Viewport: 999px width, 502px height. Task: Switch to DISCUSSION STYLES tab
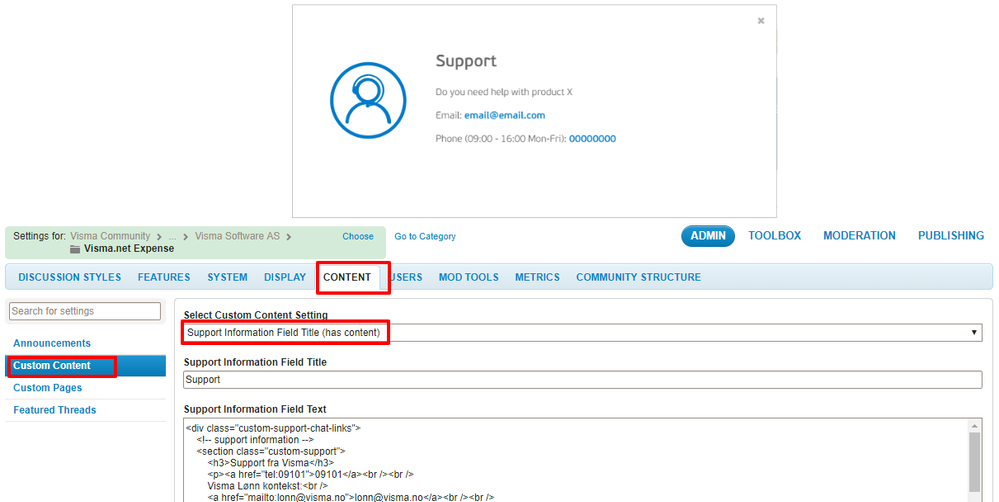(x=69, y=277)
